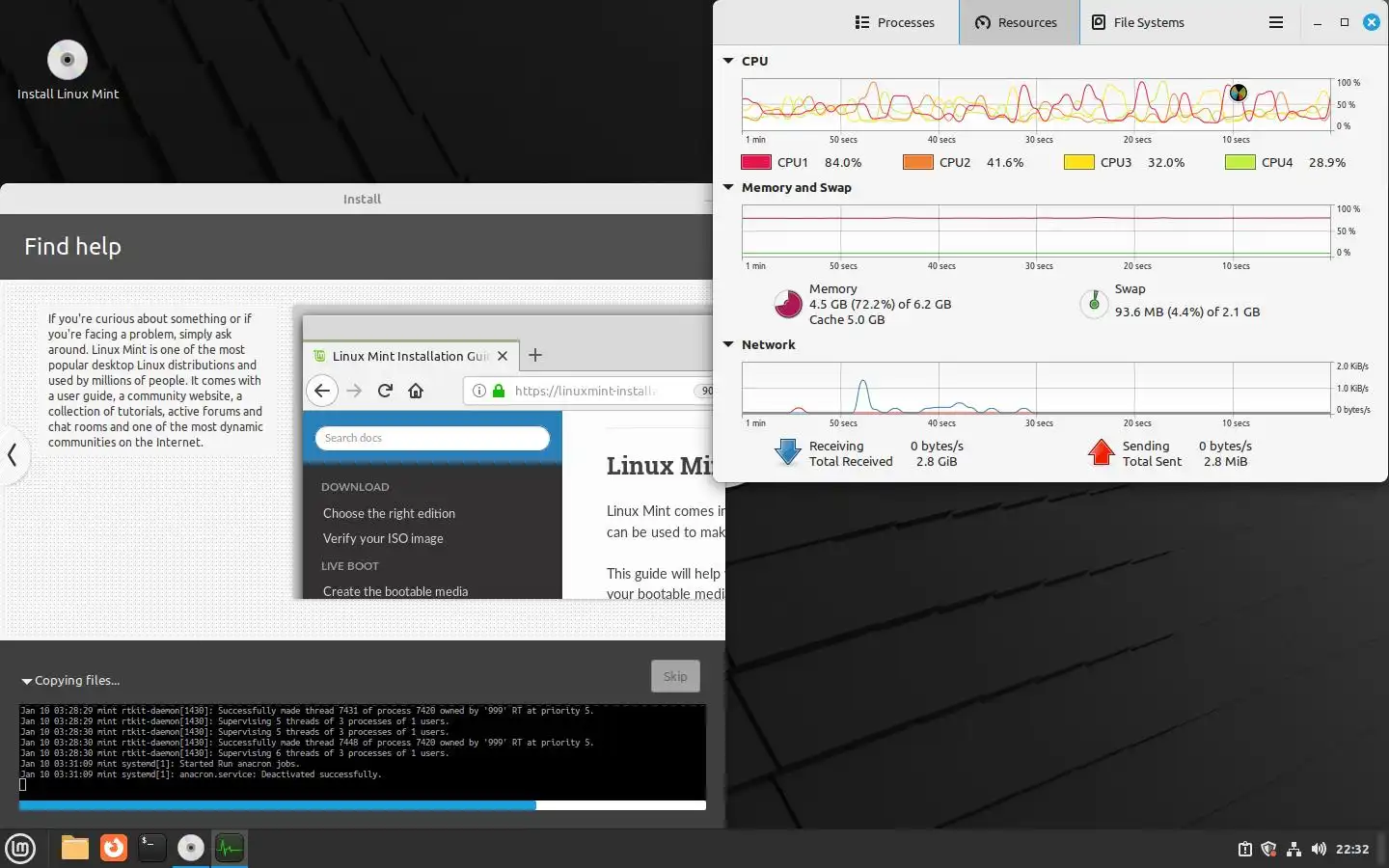The width and height of the screenshot is (1389, 868).
Task: Click the slideshow browser reload icon
Action: 385,391
